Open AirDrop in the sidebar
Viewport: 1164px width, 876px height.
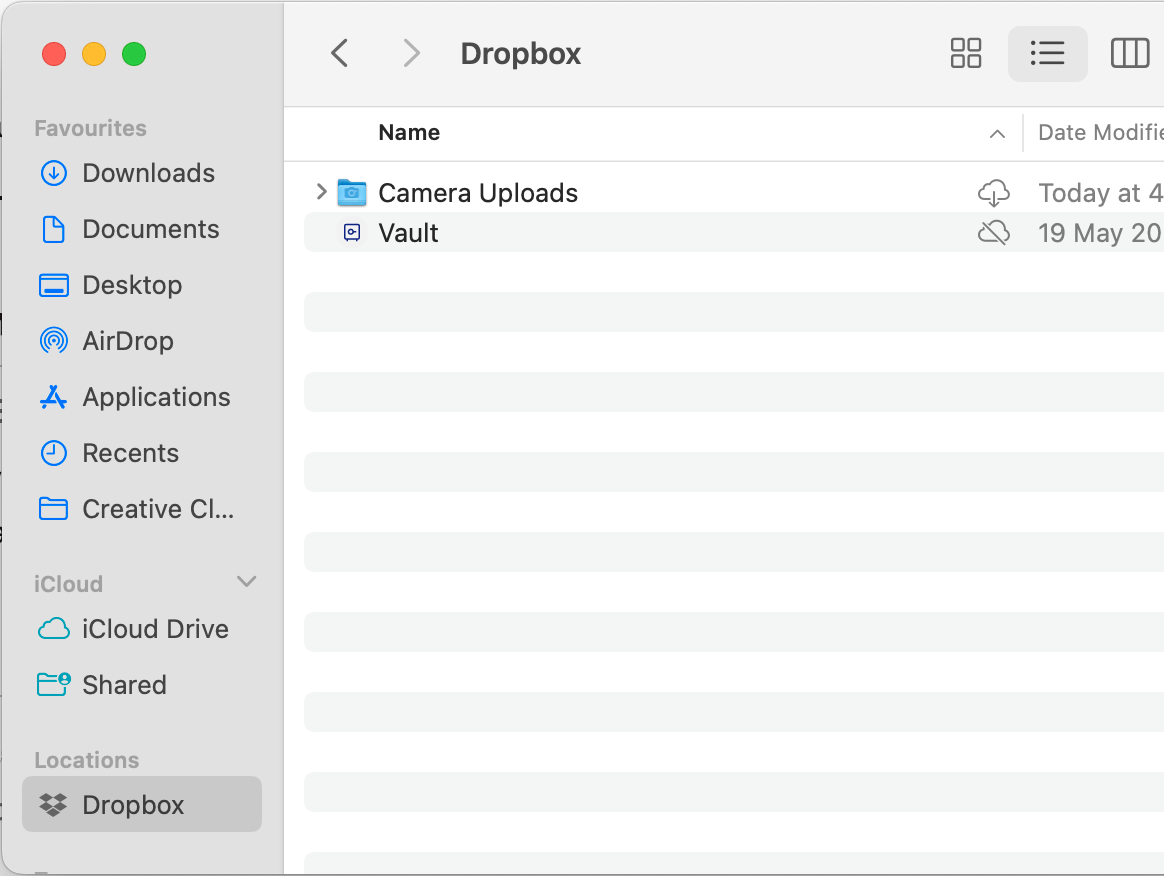pyautogui.click(x=142, y=341)
